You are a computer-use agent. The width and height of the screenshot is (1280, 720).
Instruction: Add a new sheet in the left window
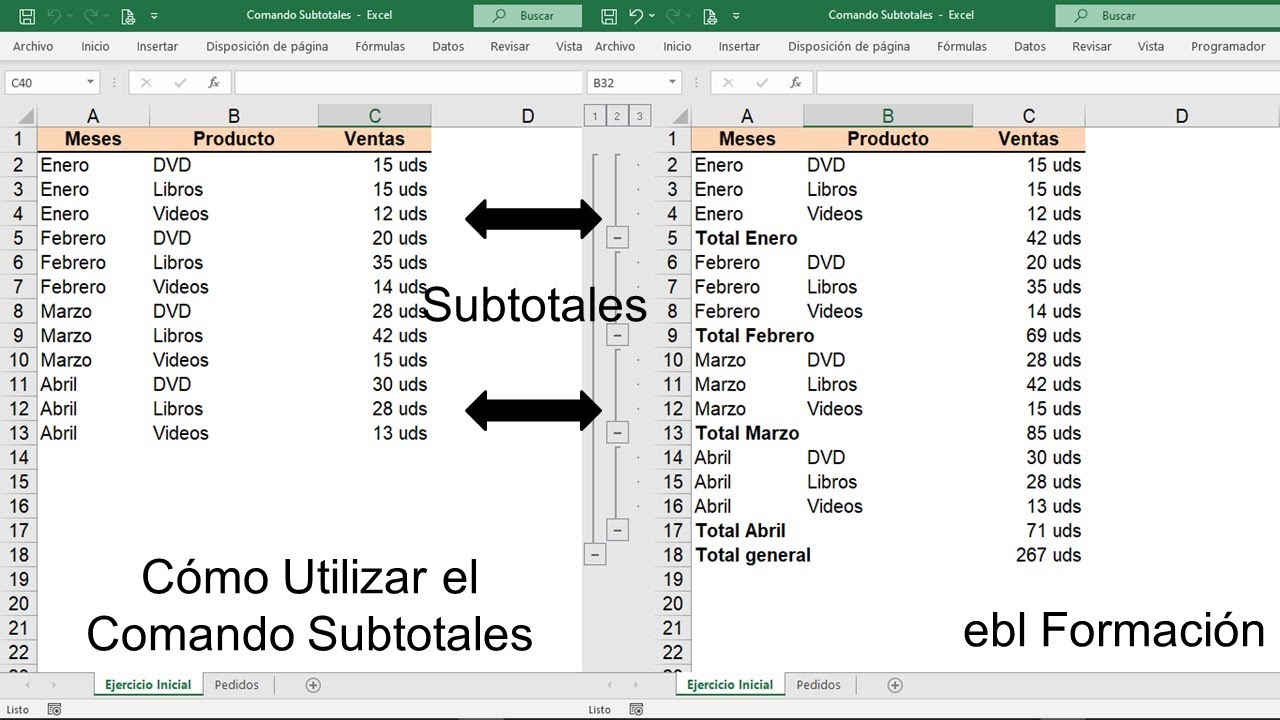(313, 685)
